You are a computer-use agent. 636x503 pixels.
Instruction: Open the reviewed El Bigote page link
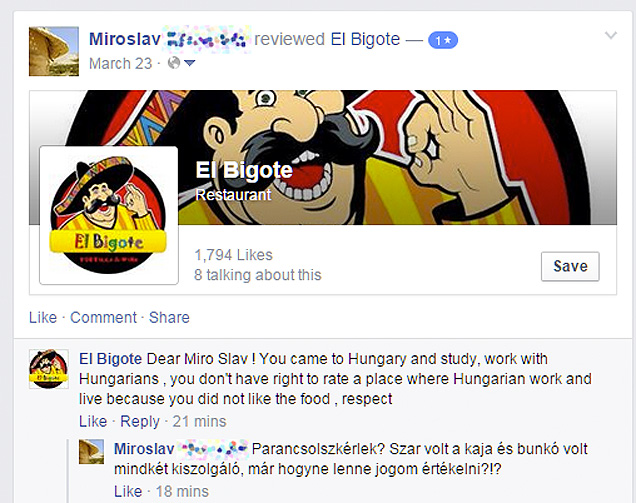[x=365, y=39]
